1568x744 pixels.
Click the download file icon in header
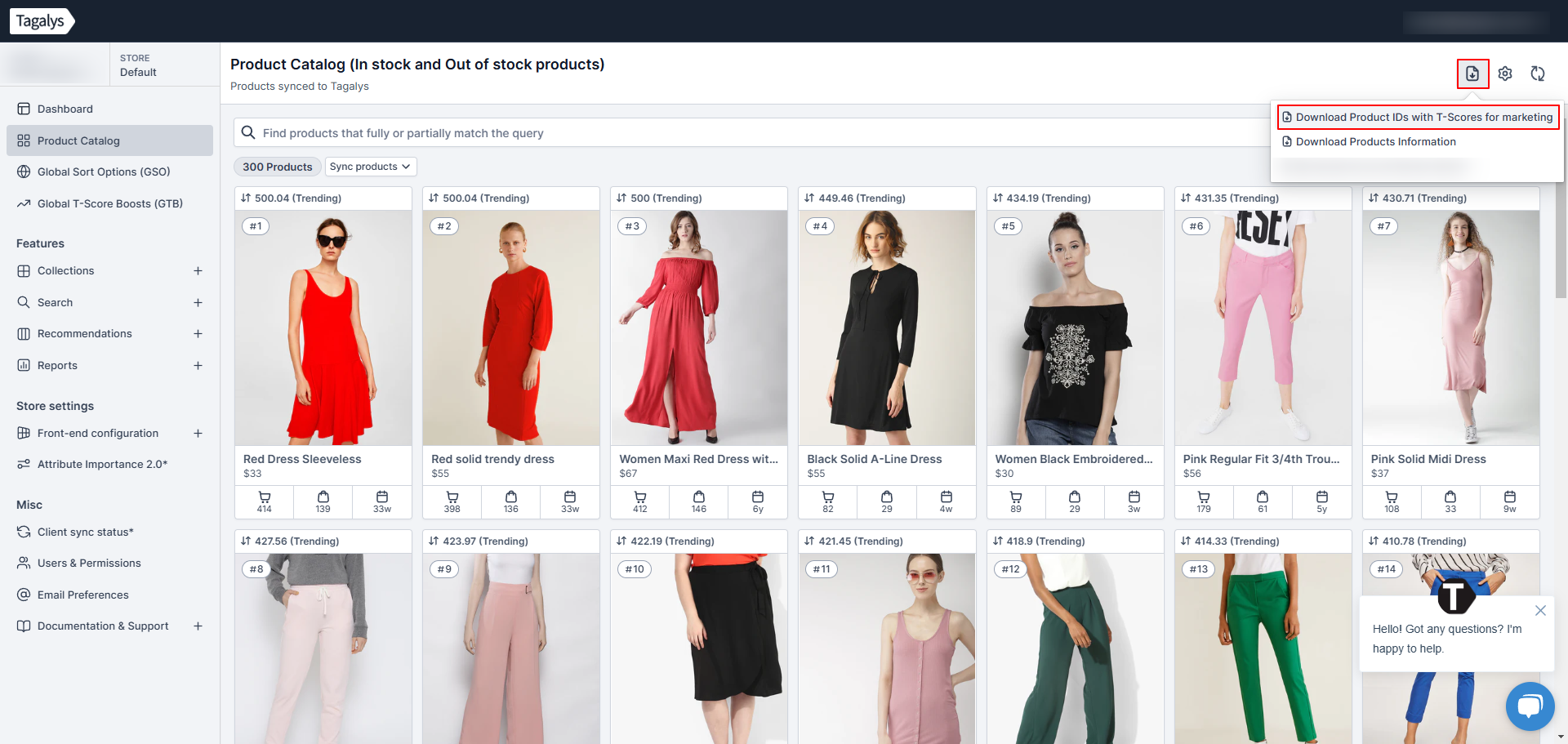(1472, 74)
